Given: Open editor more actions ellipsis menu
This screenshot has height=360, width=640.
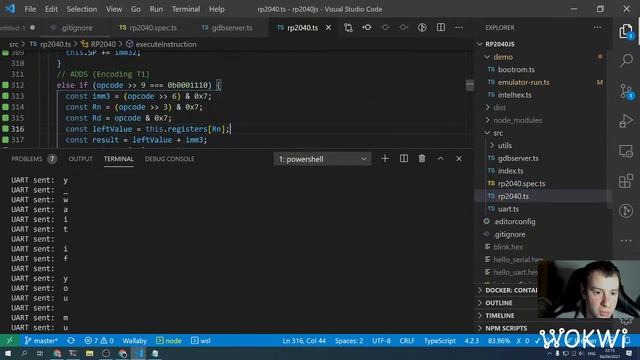Looking at the screenshot, I should 459,27.
